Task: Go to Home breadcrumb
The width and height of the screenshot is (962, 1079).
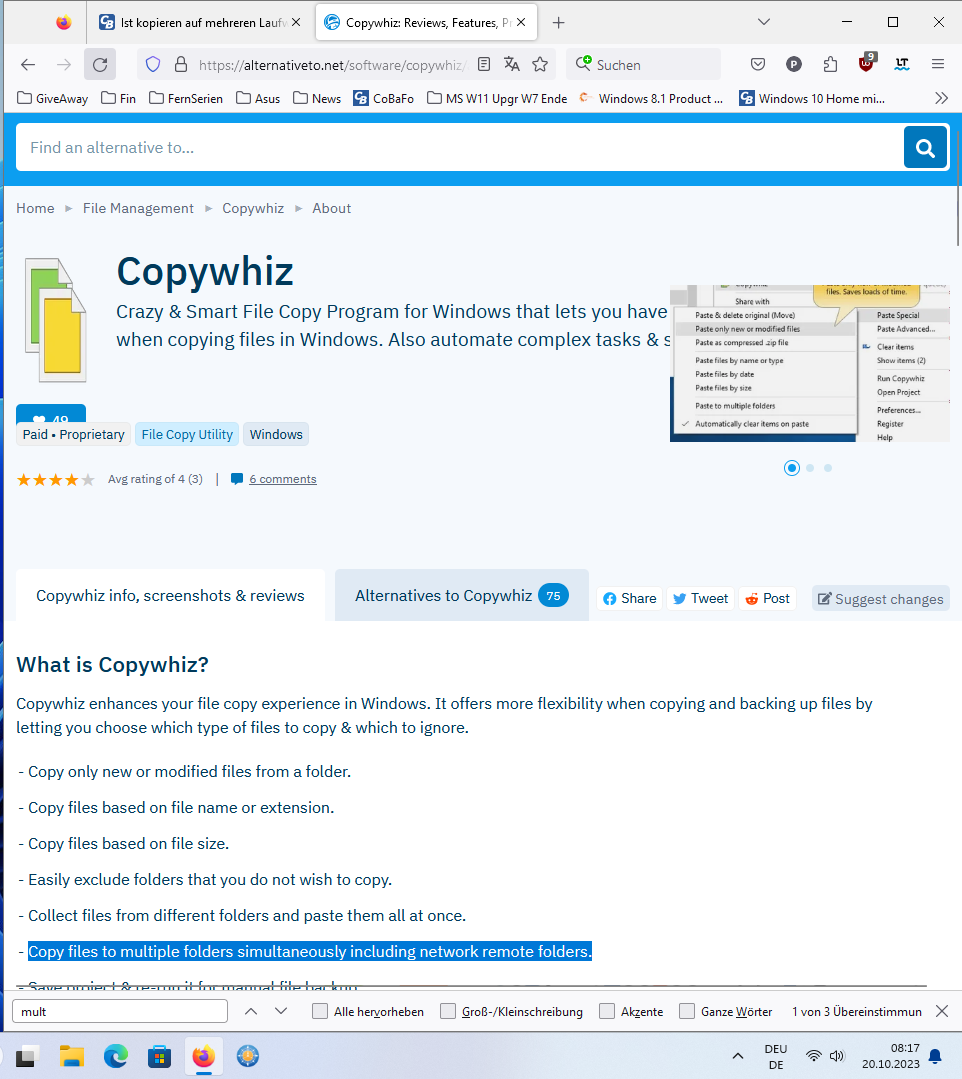Action: click(x=35, y=209)
